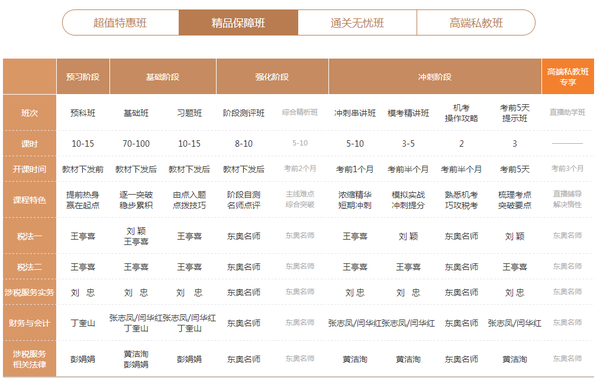The image size is (600, 378).
Task: Select the 财务与会计 row label
Action: pyautogui.click(x=29, y=323)
